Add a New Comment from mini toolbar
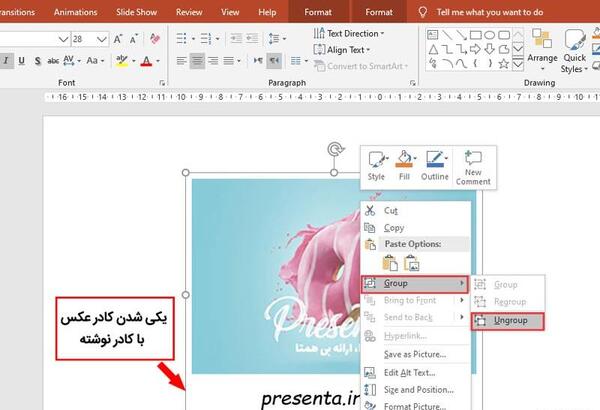This screenshot has width=600, height=410. (x=473, y=168)
